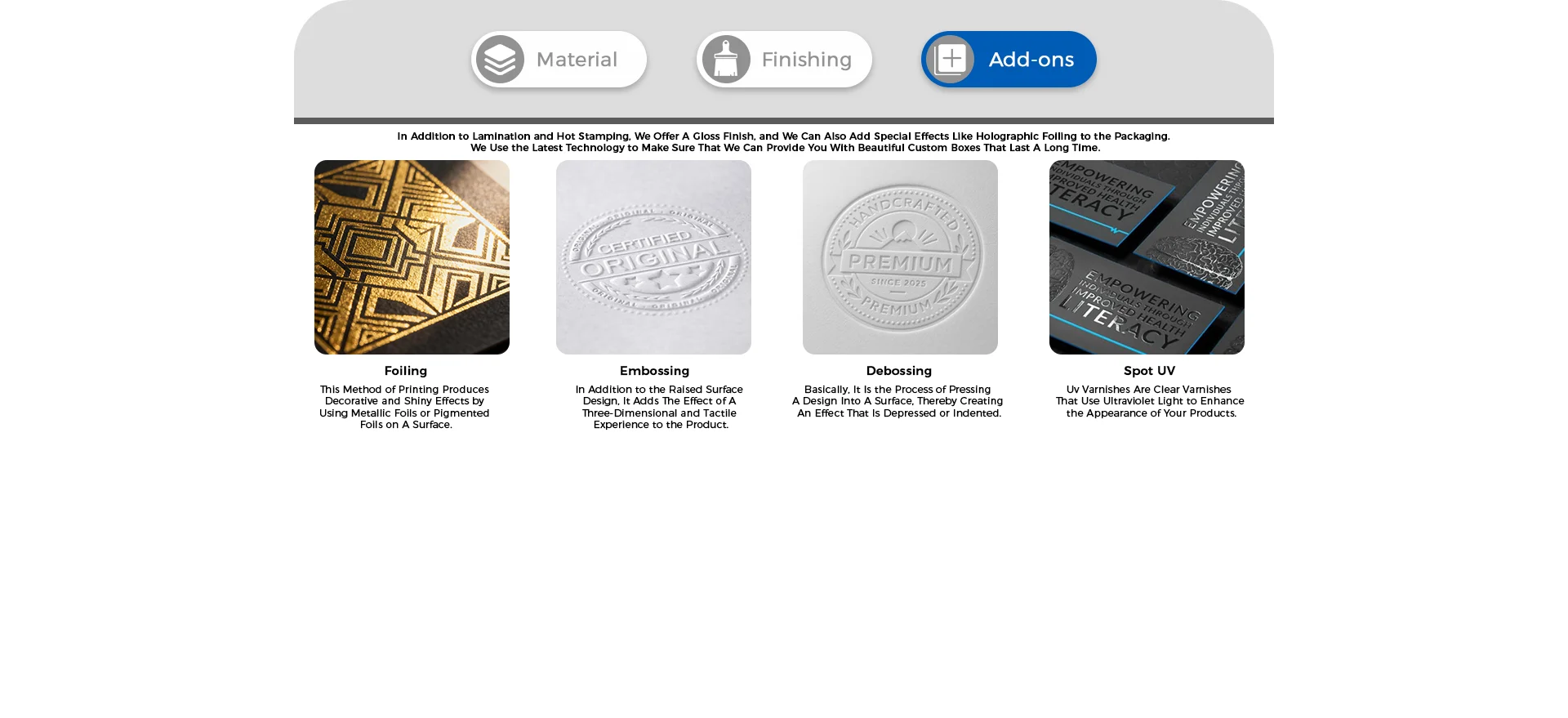The width and height of the screenshot is (1568, 718).
Task: Click the Foiling description text
Action: pyautogui.click(x=405, y=407)
